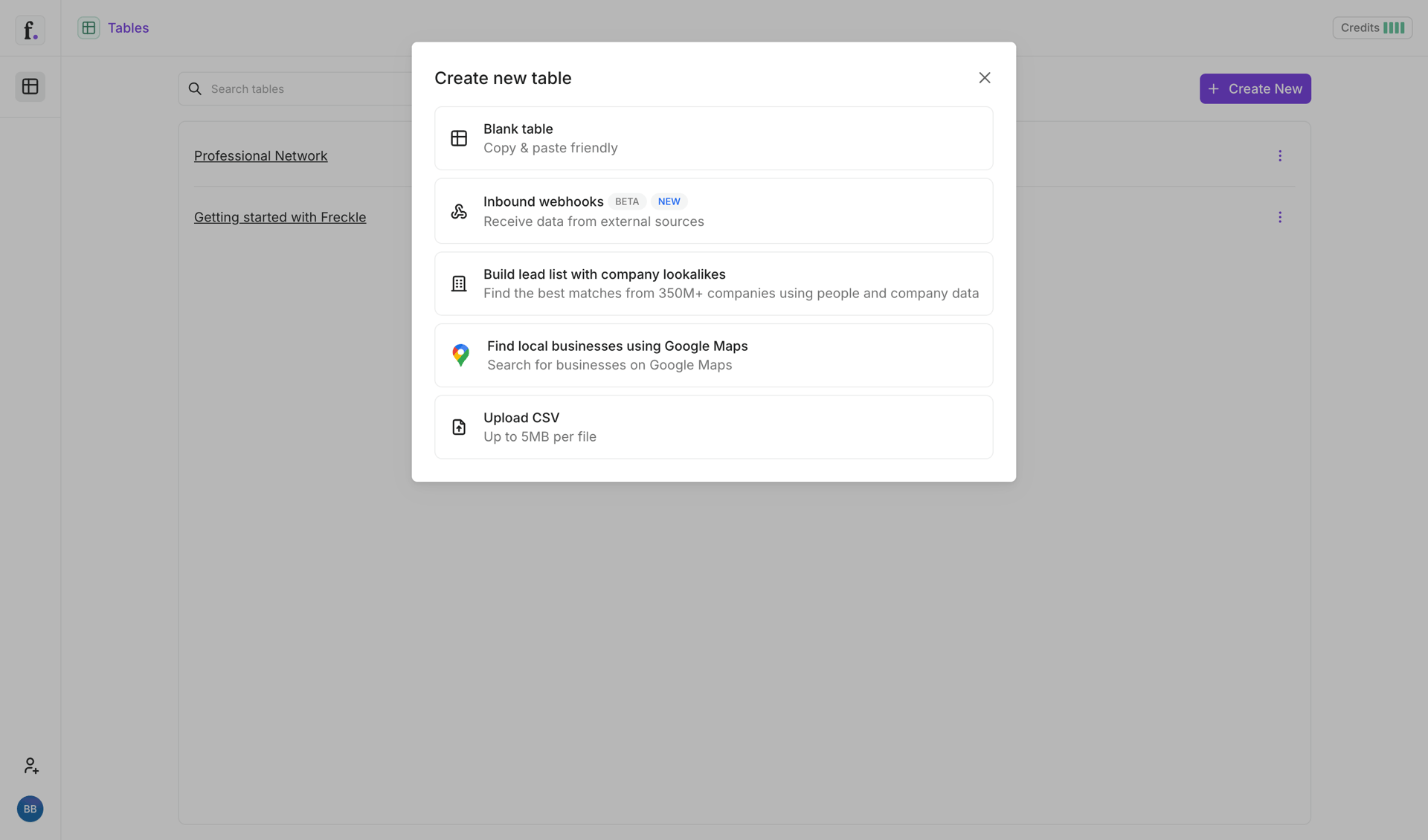Click the Freckle logo

click(x=30, y=30)
